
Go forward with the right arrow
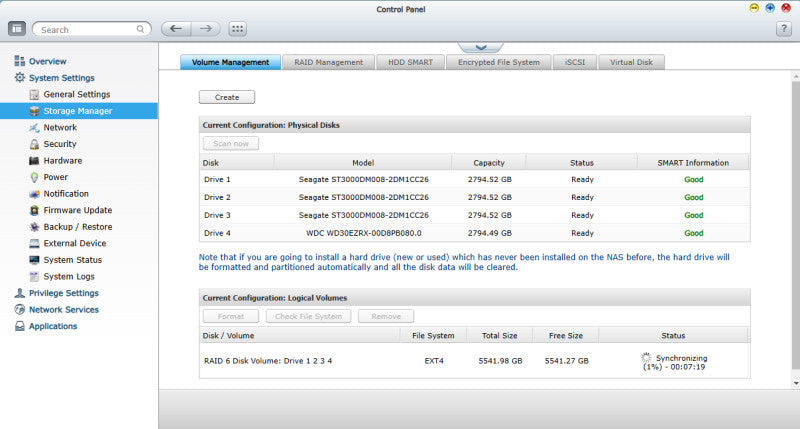[x=206, y=29]
